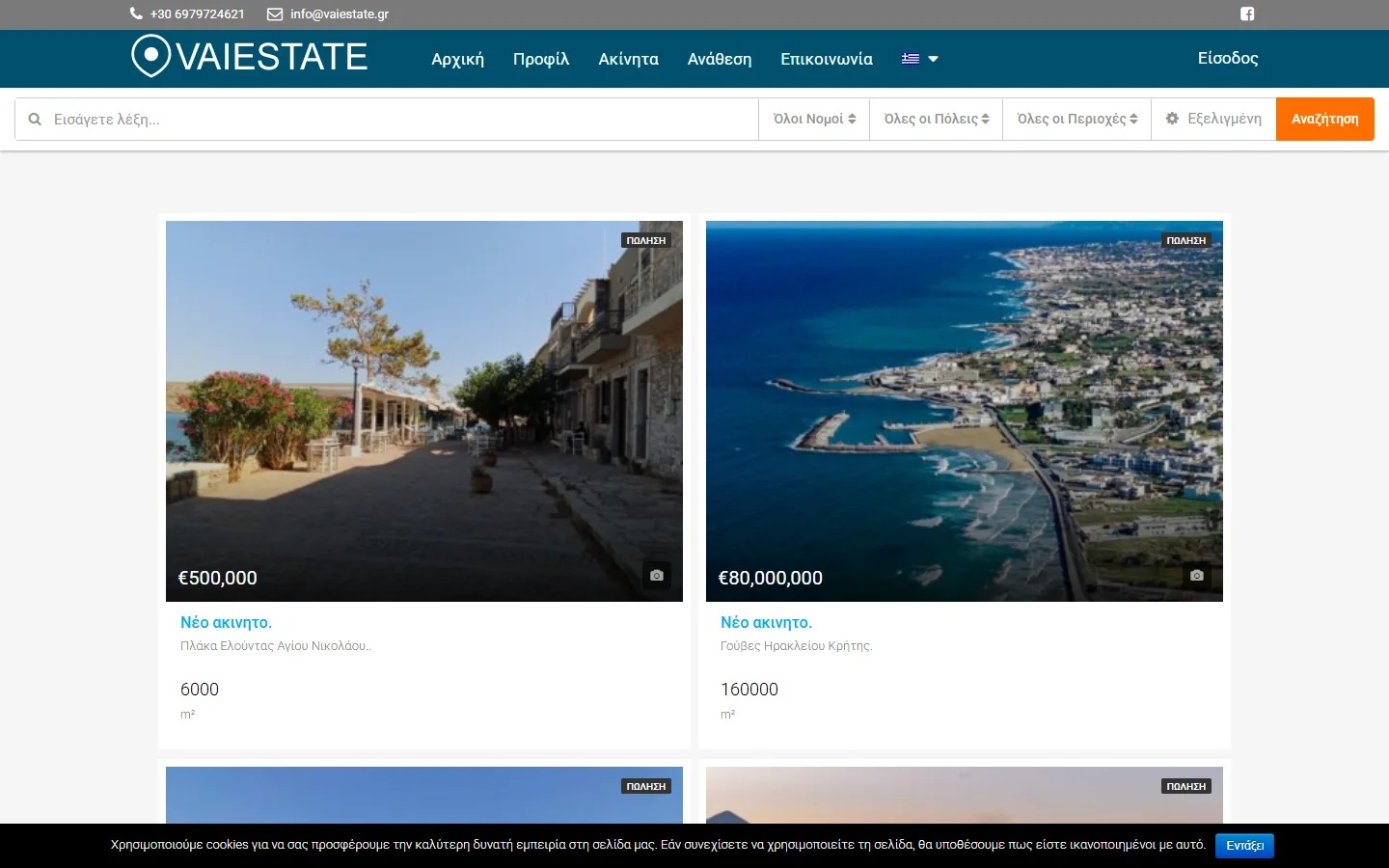Click the VAIESTATE logo
The width and height of the screenshot is (1389, 868).
pos(249,57)
